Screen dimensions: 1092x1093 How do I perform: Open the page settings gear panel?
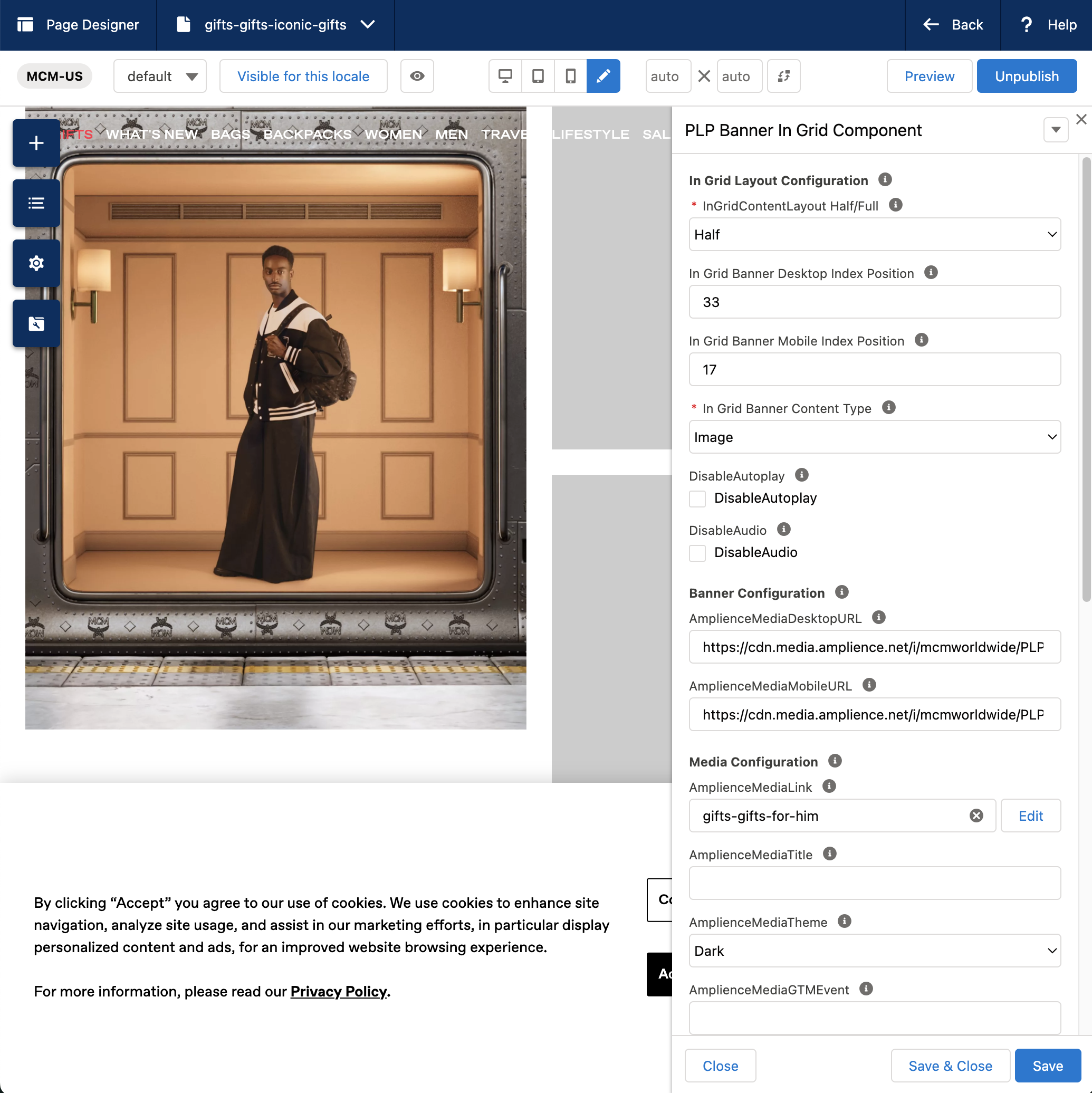[x=36, y=263]
